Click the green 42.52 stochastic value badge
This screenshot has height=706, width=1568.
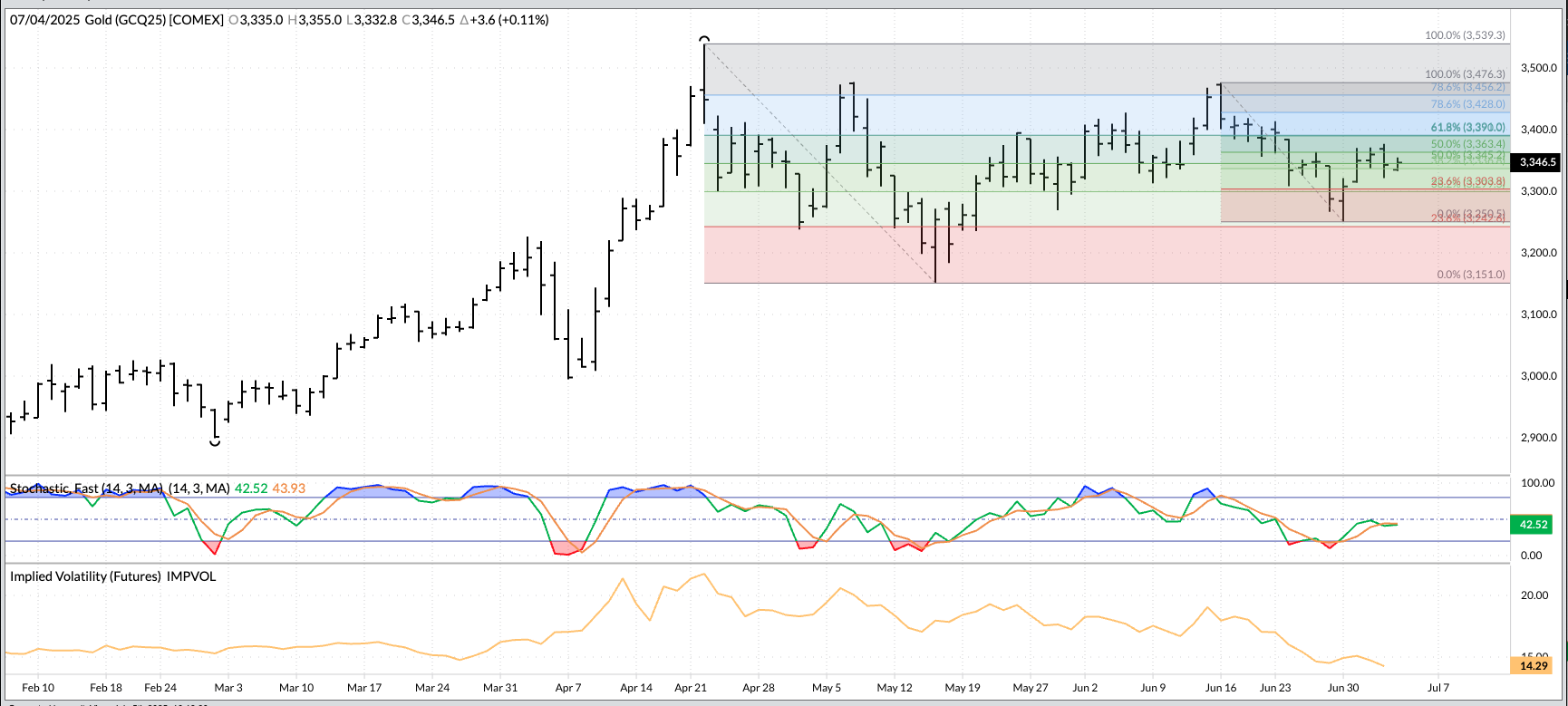[x=1534, y=525]
